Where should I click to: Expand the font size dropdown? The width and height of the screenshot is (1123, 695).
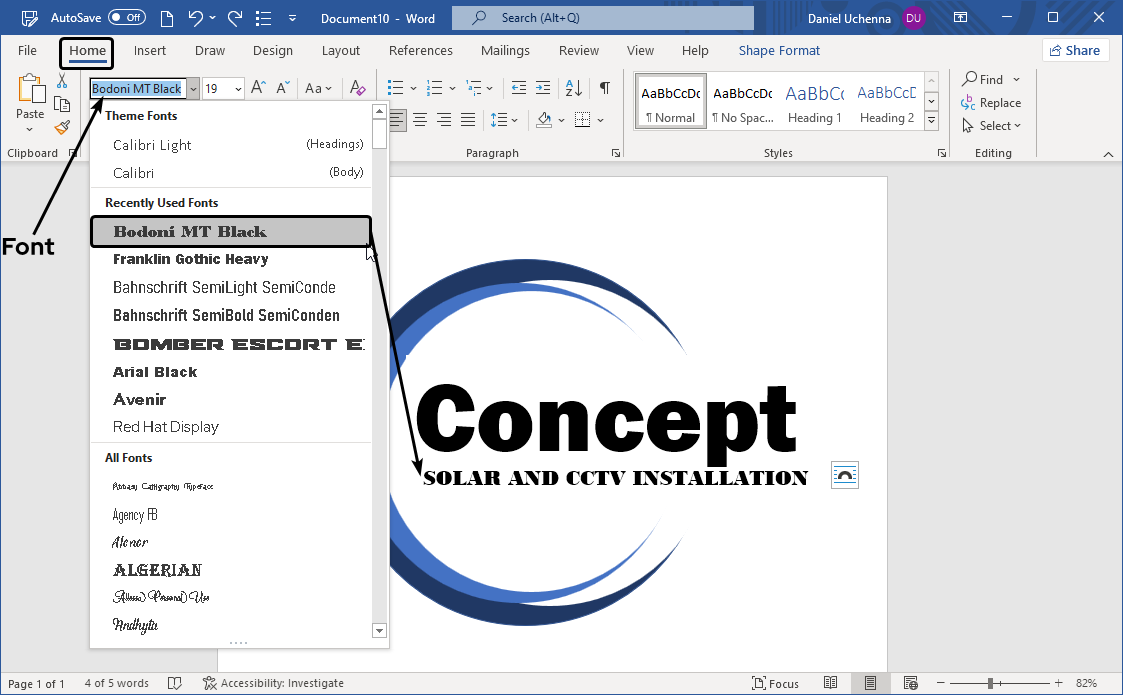pos(238,89)
